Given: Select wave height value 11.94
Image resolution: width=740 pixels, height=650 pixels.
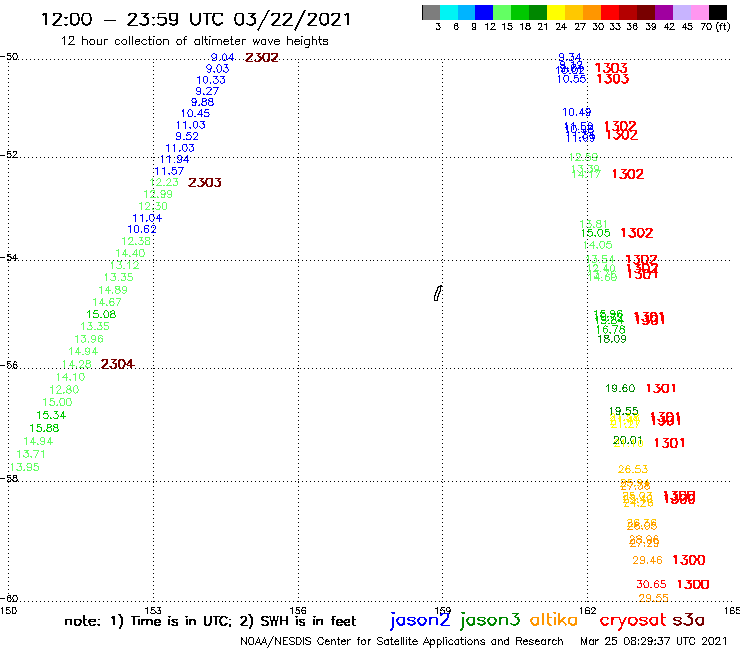Looking at the screenshot, I should [x=175, y=160].
